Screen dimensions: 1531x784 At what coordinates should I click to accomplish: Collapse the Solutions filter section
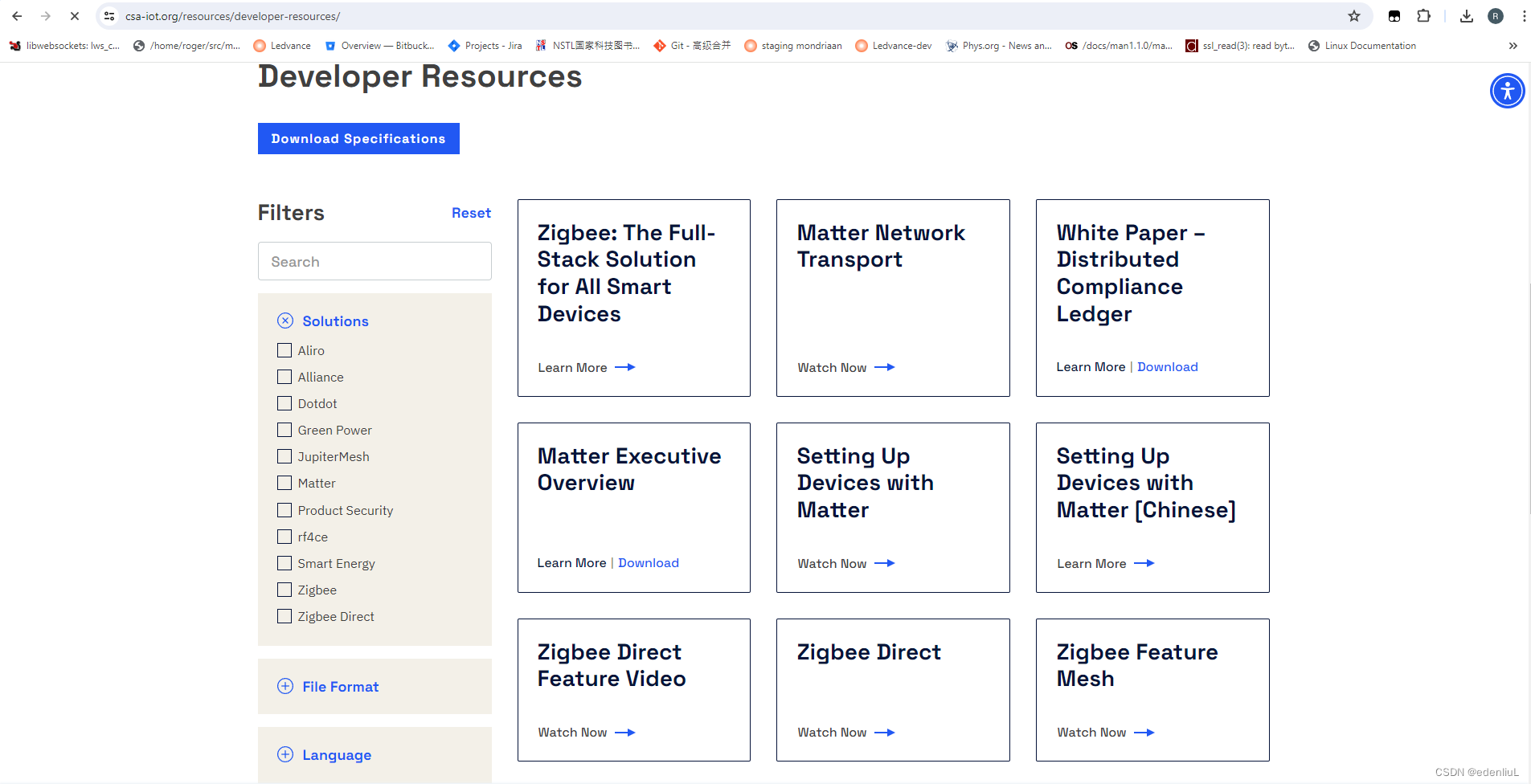285,321
